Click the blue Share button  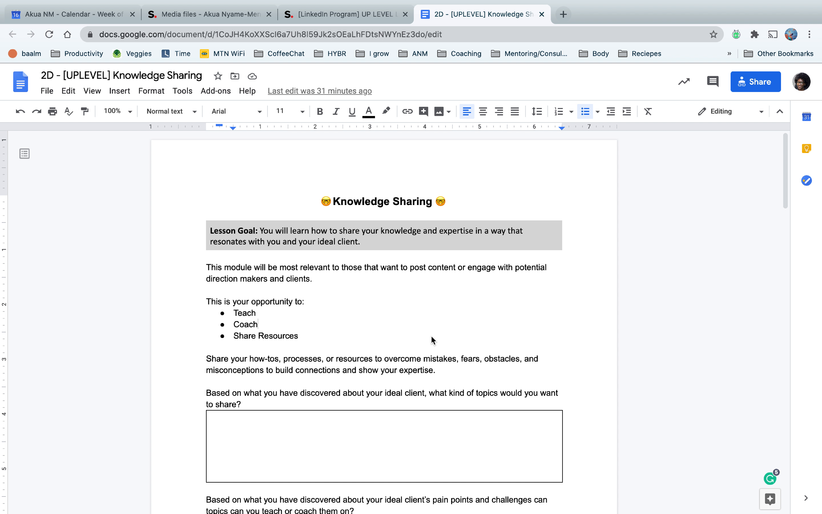click(x=755, y=82)
